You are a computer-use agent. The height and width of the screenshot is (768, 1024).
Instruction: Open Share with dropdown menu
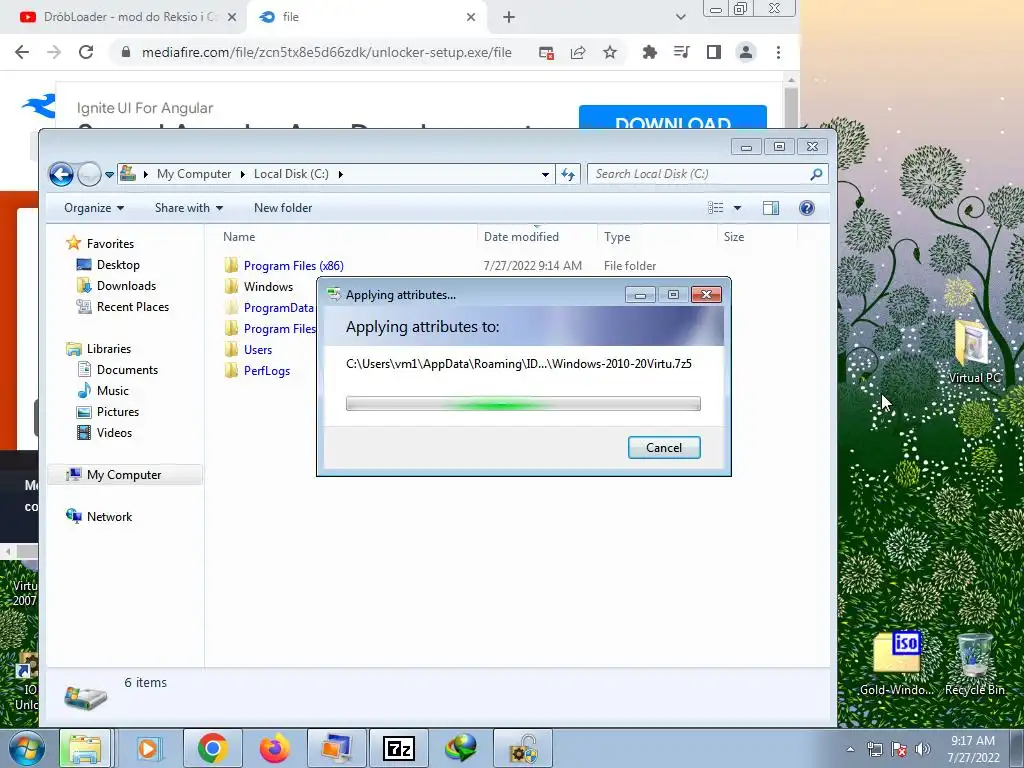point(189,208)
